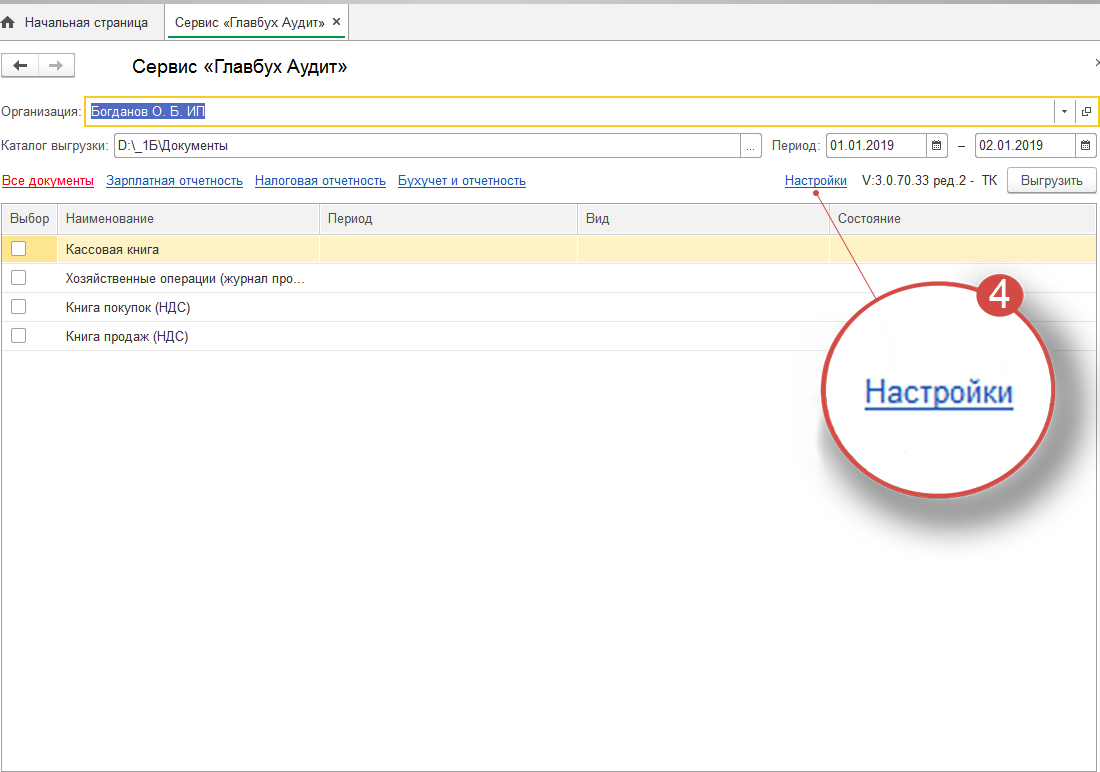Click the back navigation arrow
The height and width of the screenshot is (772, 1100).
click(x=20, y=66)
